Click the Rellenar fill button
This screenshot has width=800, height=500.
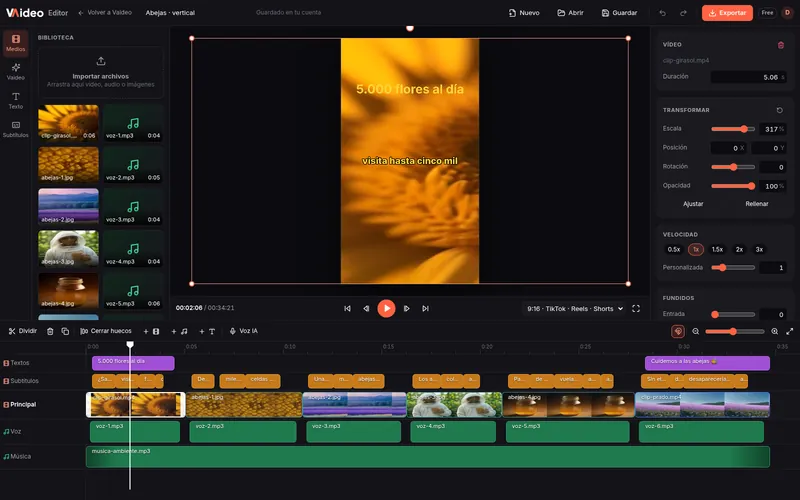tap(757, 204)
